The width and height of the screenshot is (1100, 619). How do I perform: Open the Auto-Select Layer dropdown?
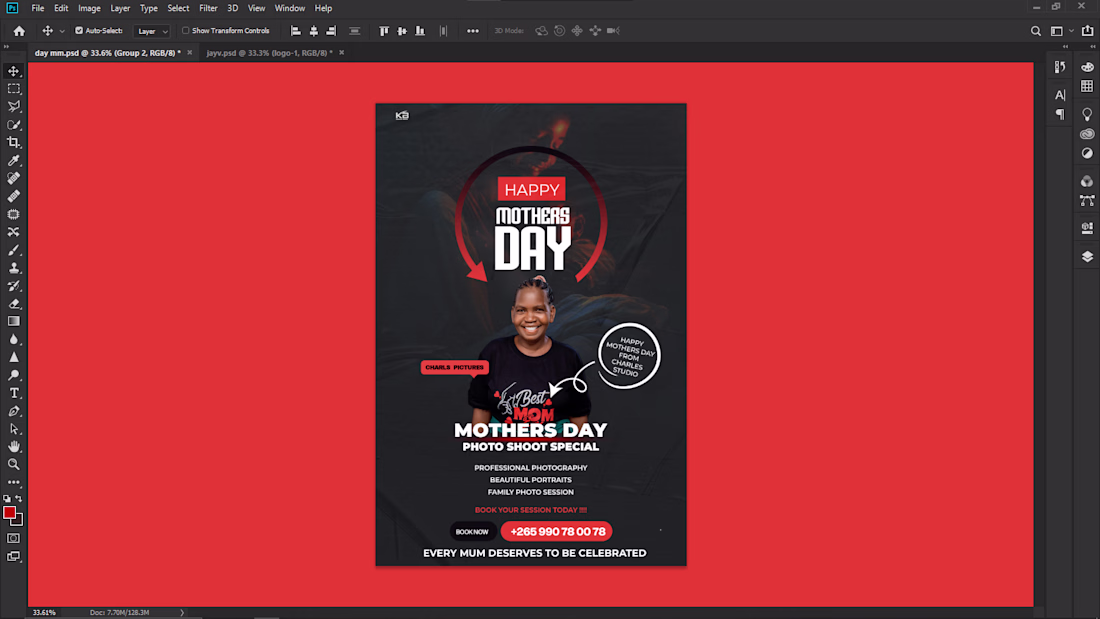tap(152, 31)
